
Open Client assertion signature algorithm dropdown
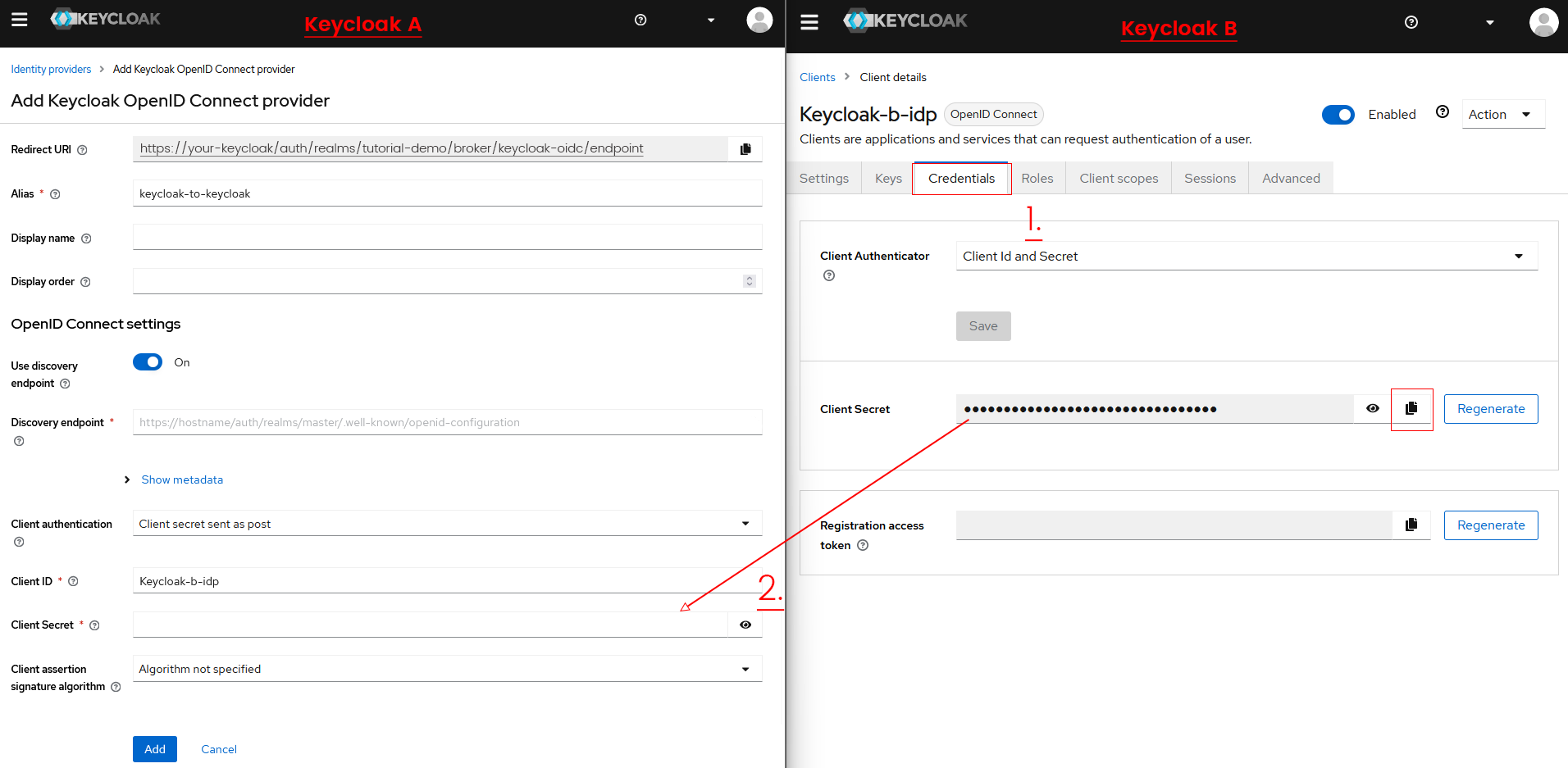pyautogui.click(x=448, y=669)
